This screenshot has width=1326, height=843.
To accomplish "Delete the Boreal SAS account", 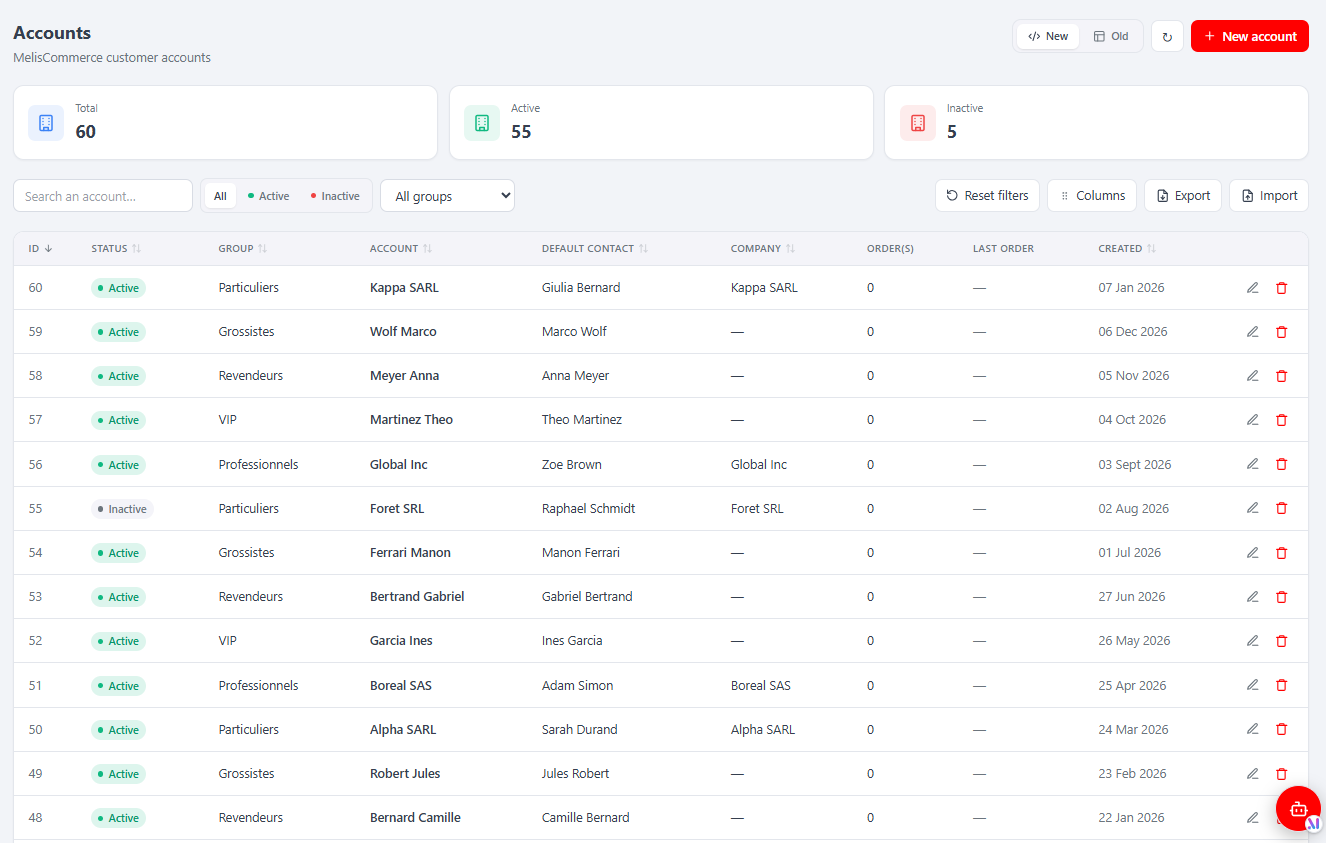I will [1281, 685].
